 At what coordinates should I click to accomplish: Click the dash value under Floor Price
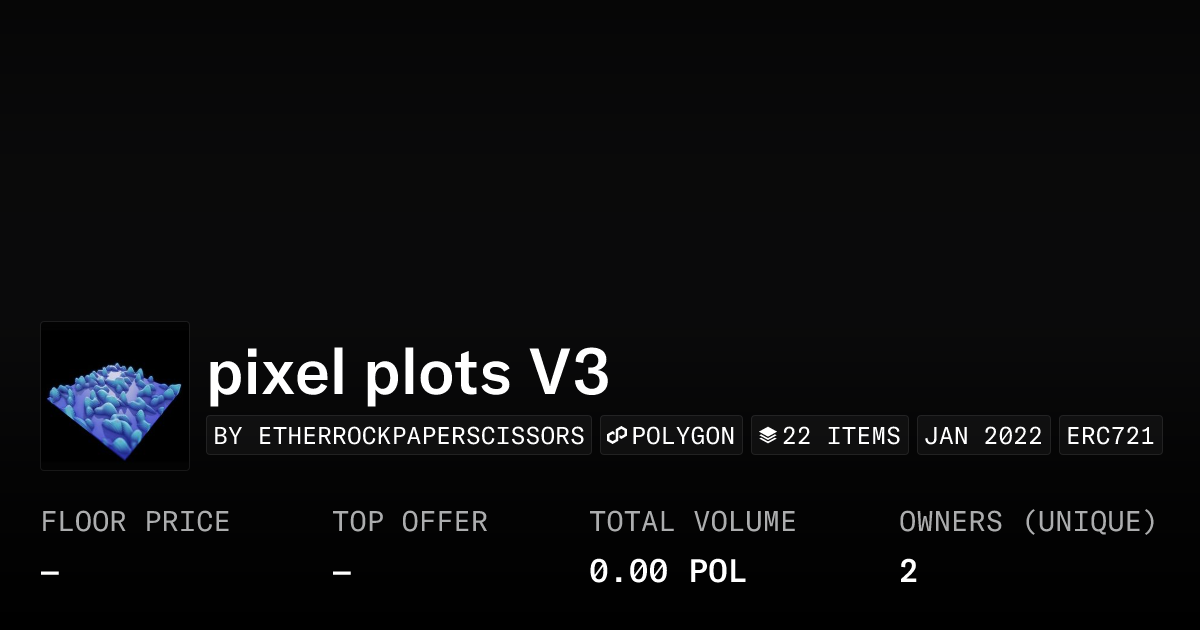[50, 573]
